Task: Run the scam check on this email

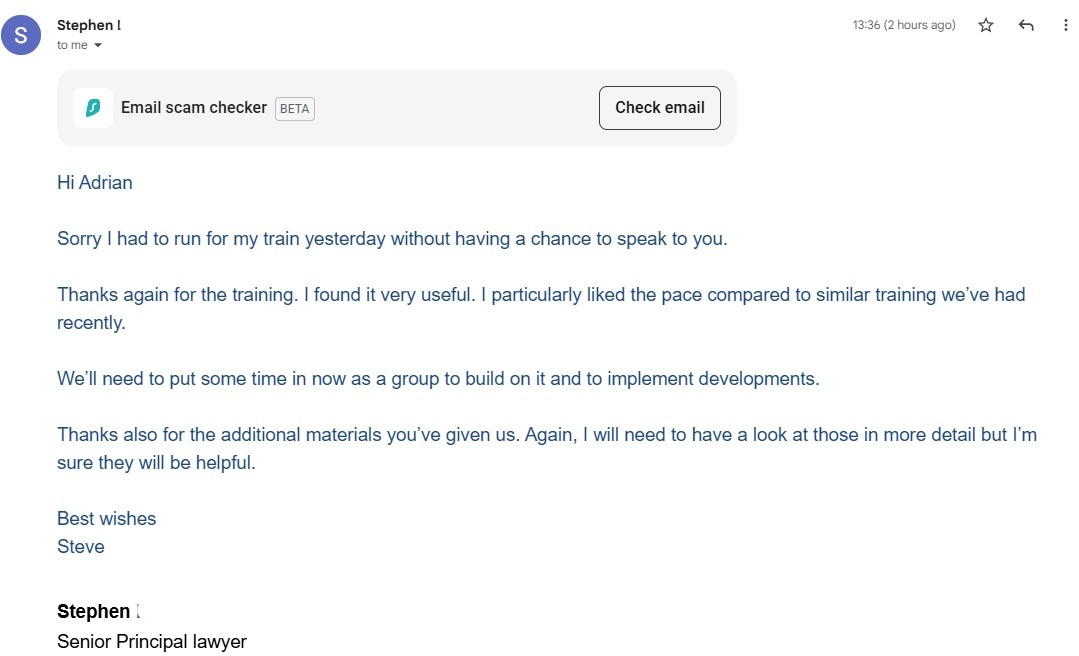Action: coord(659,107)
